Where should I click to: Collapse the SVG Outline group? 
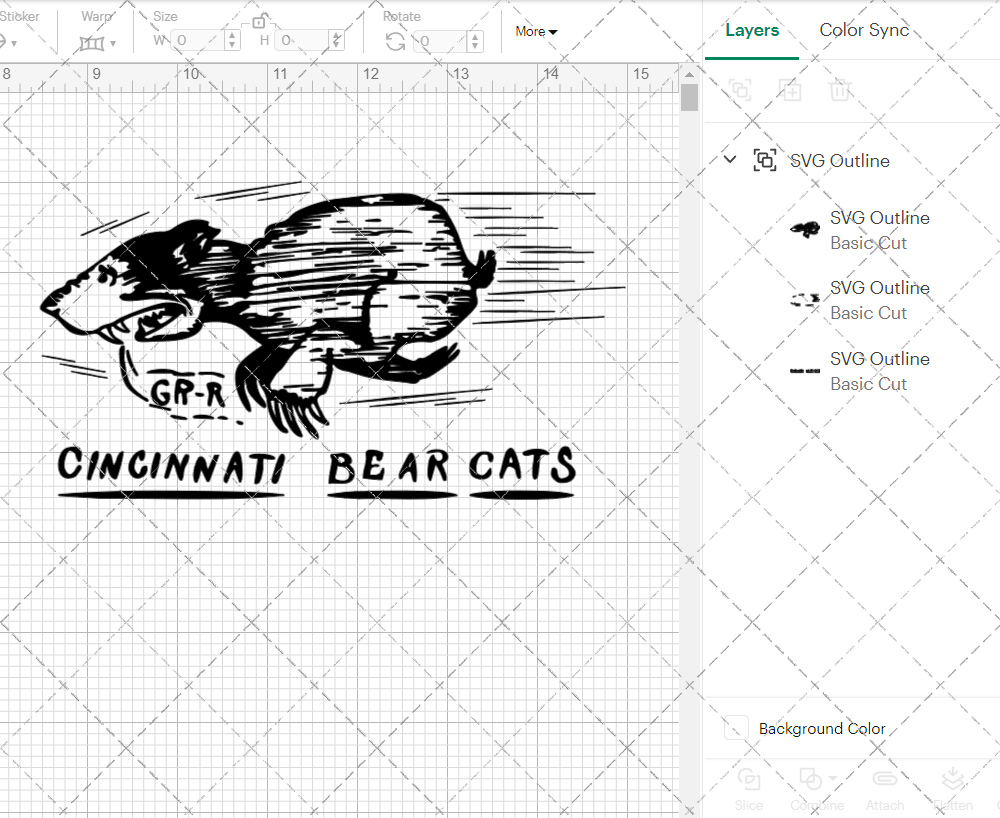tap(729, 159)
